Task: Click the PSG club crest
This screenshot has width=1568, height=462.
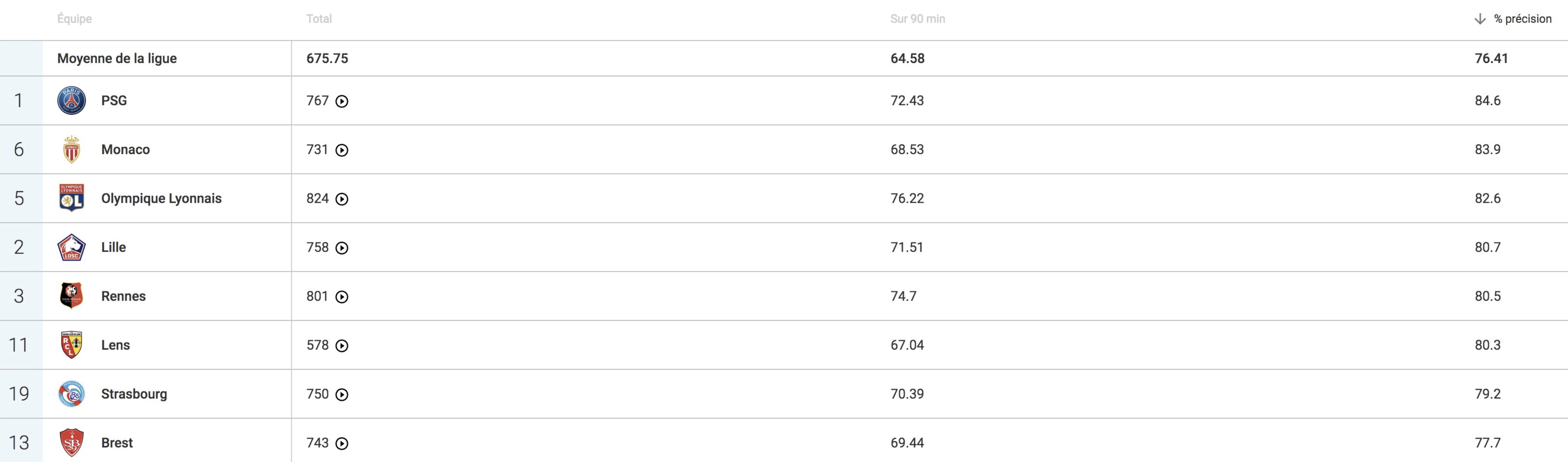Action: tap(71, 100)
